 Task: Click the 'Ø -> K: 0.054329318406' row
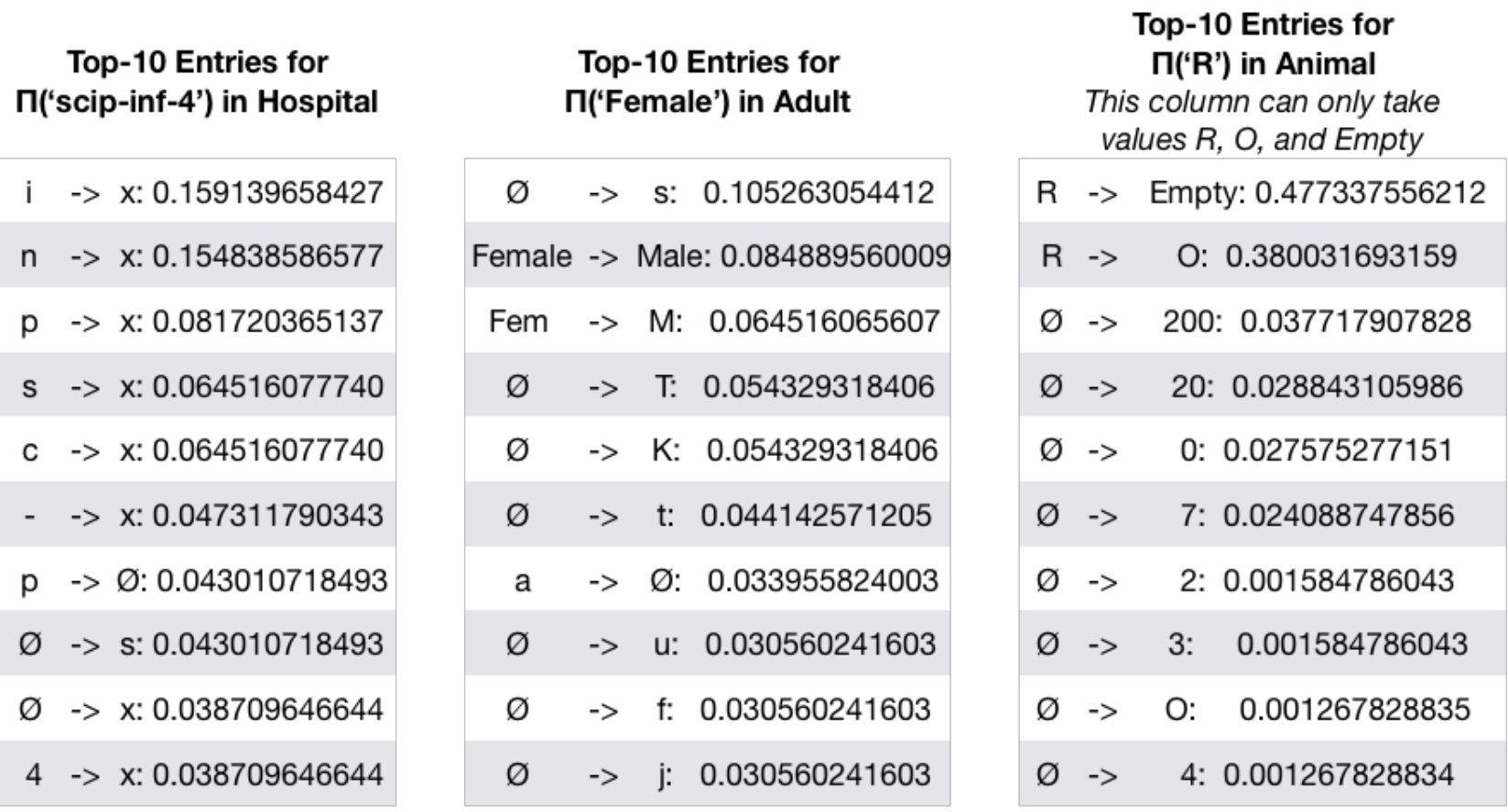point(708,449)
